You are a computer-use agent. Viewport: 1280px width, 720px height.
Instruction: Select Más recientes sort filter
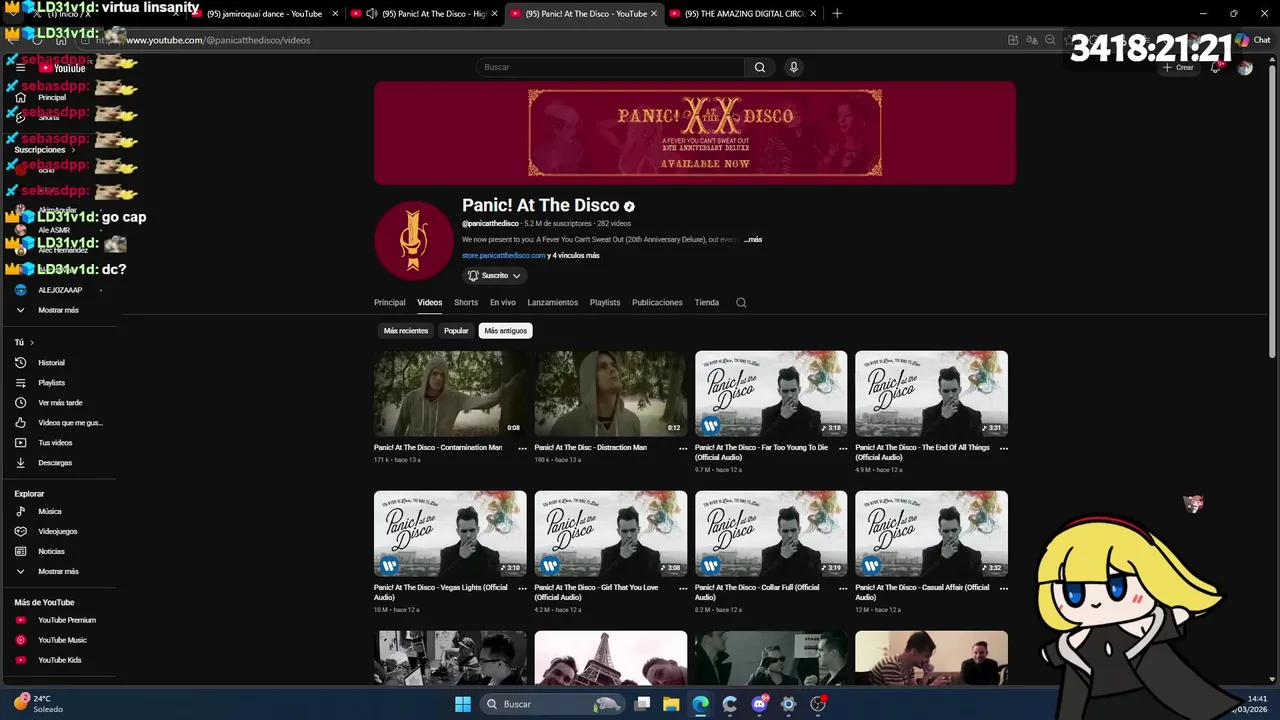click(406, 330)
